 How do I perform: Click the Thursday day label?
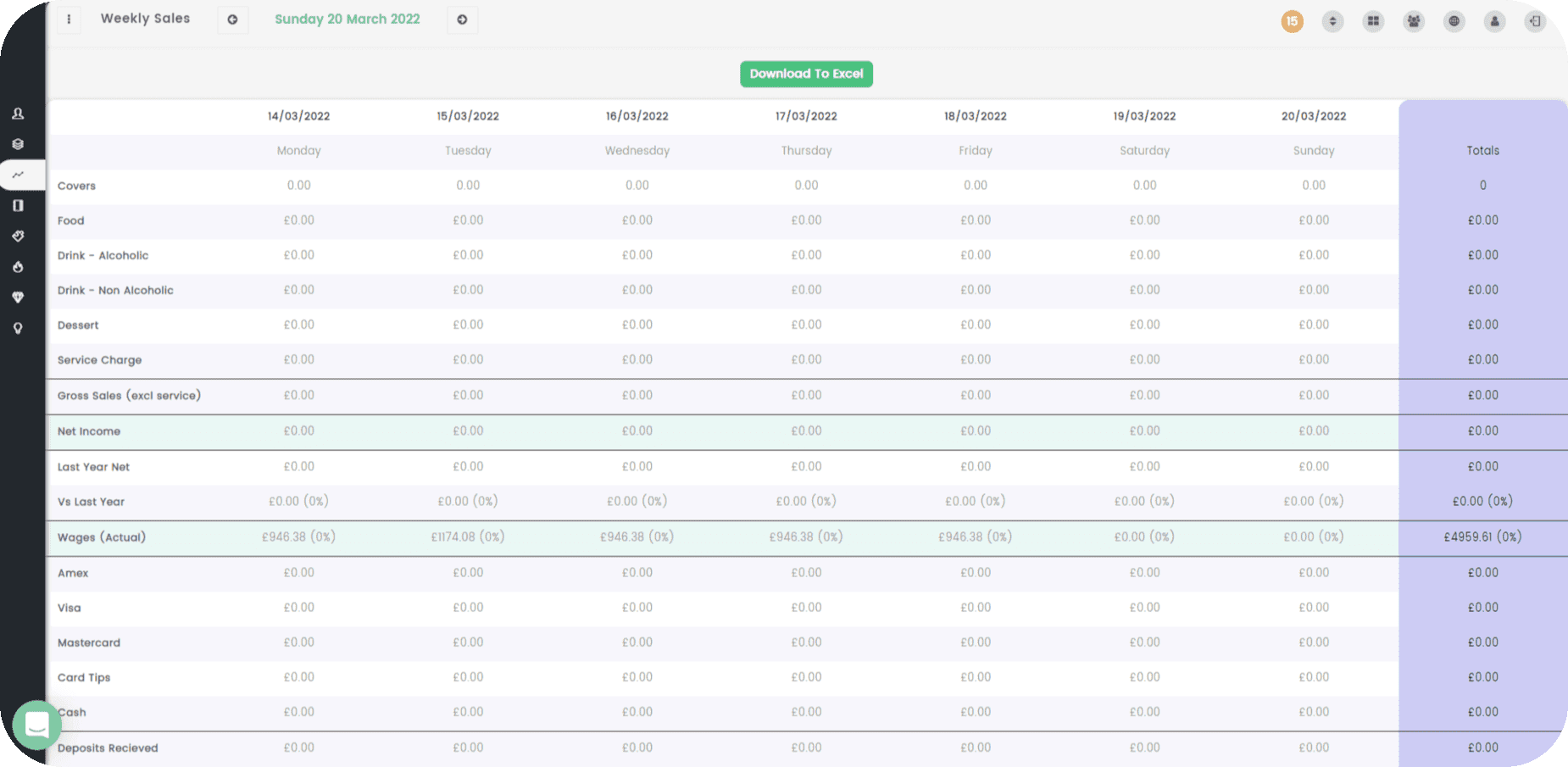coord(806,151)
